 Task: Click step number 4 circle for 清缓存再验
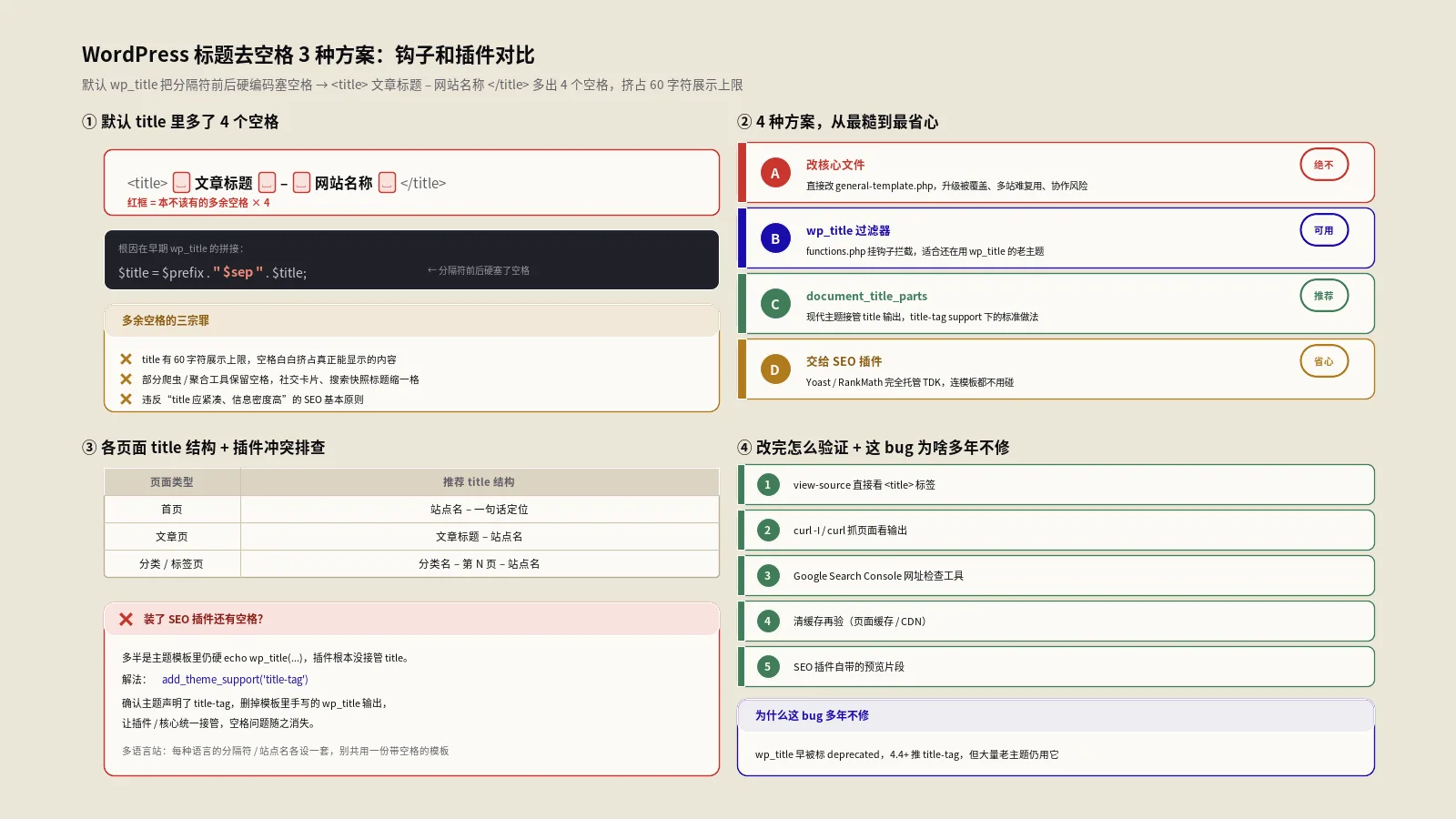click(768, 622)
